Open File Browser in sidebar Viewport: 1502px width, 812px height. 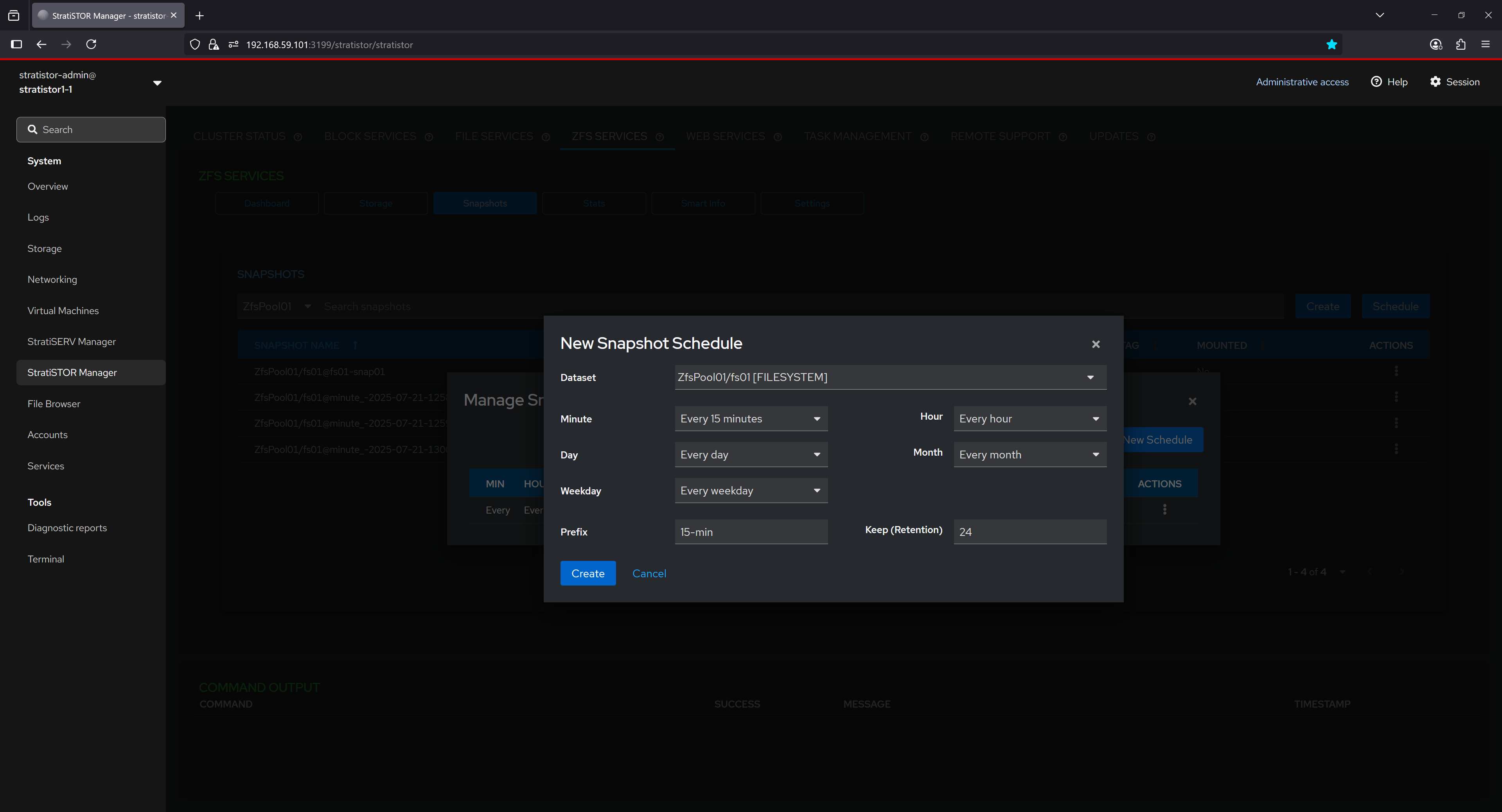coord(54,403)
